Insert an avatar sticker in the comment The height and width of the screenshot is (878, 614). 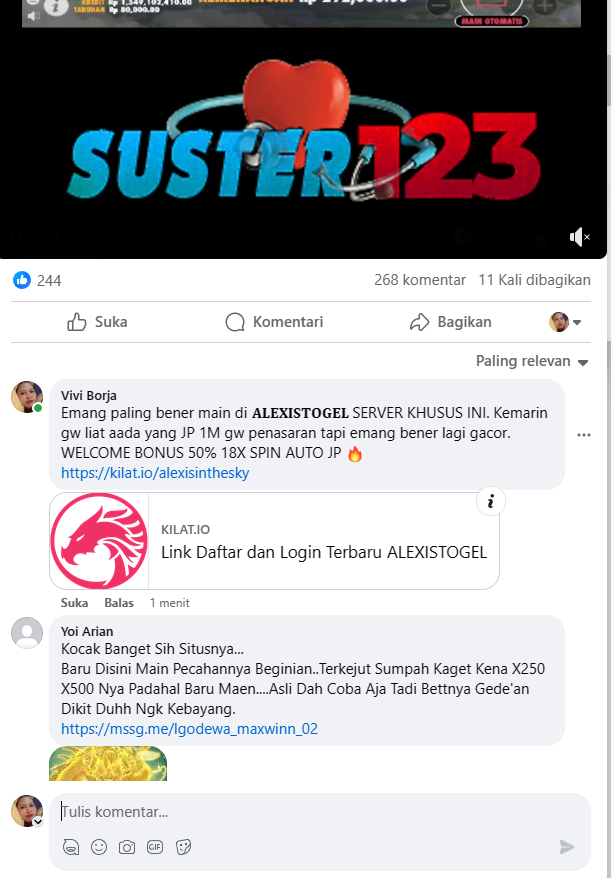pos(71,847)
